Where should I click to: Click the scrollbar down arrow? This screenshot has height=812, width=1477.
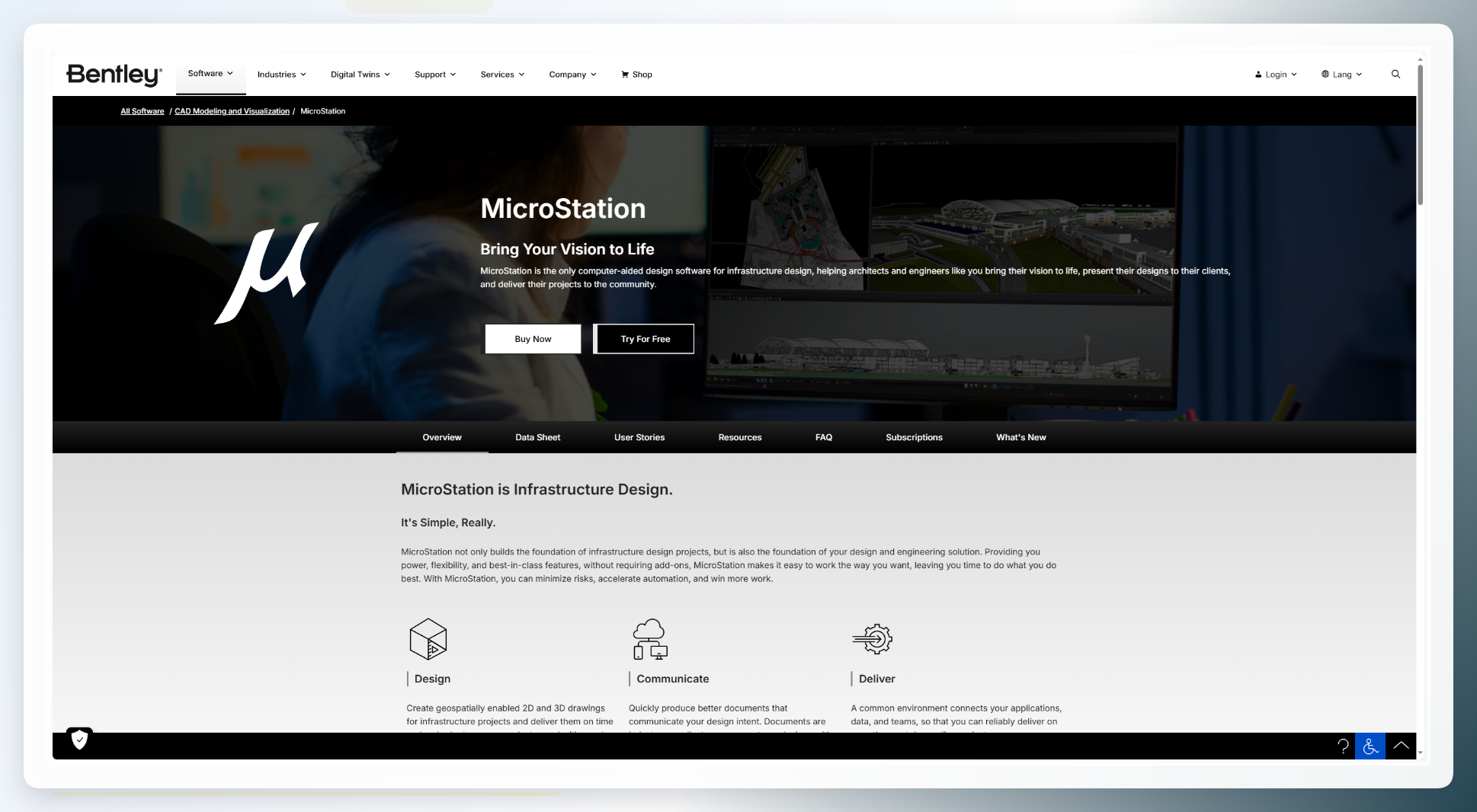pyautogui.click(x=1421, y=753)
